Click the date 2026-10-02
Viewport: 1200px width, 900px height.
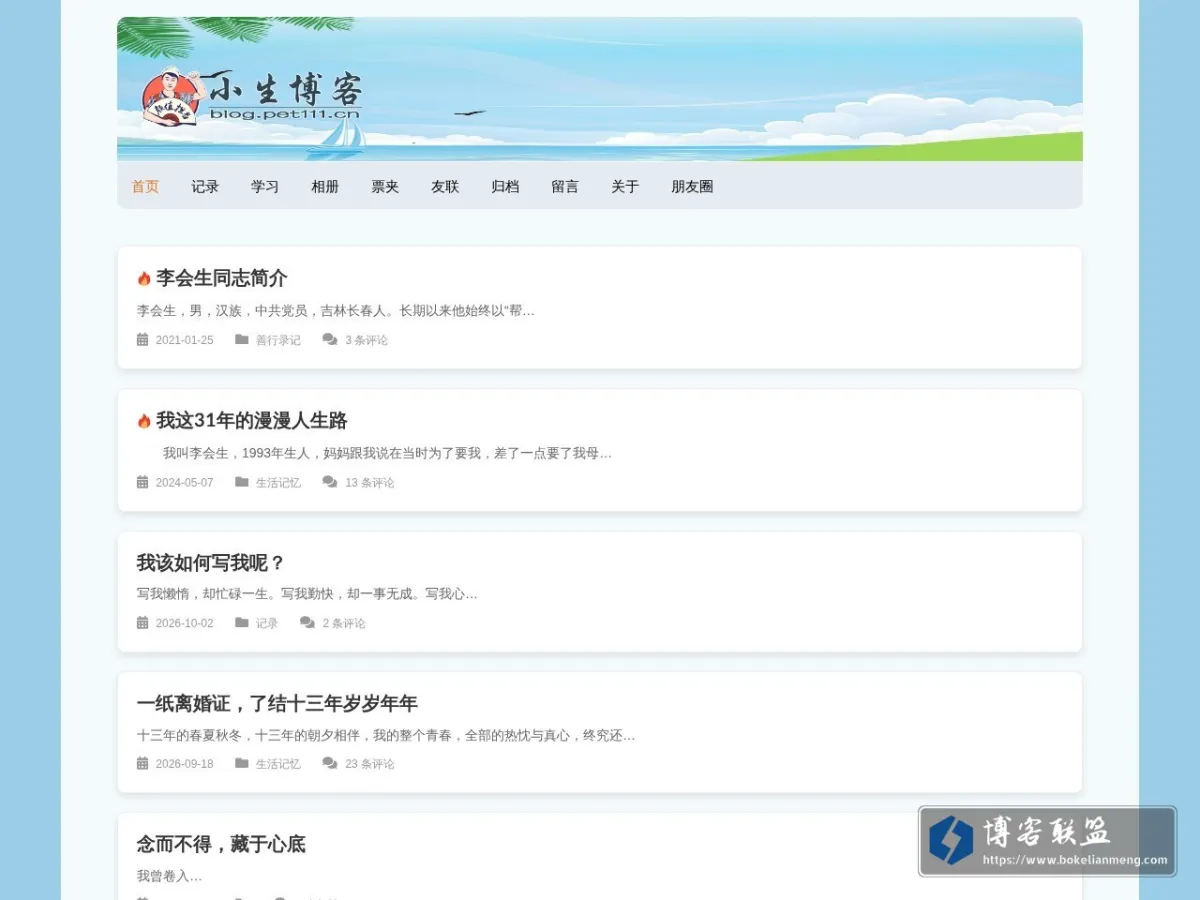coord(184,623)
